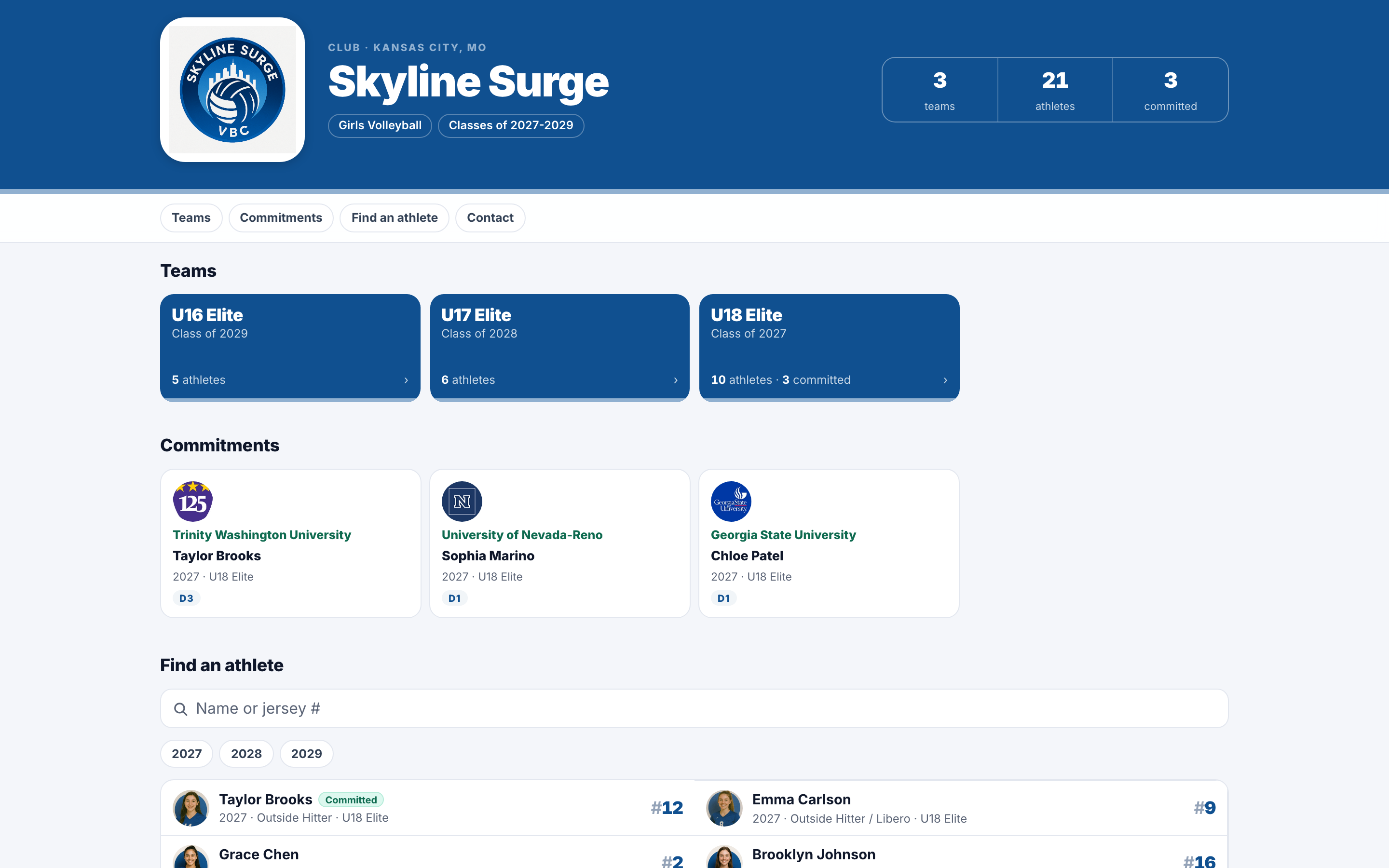Screen dimensions: 1389x868
Task: Click jersey number #12
Action: pos(667,808)
